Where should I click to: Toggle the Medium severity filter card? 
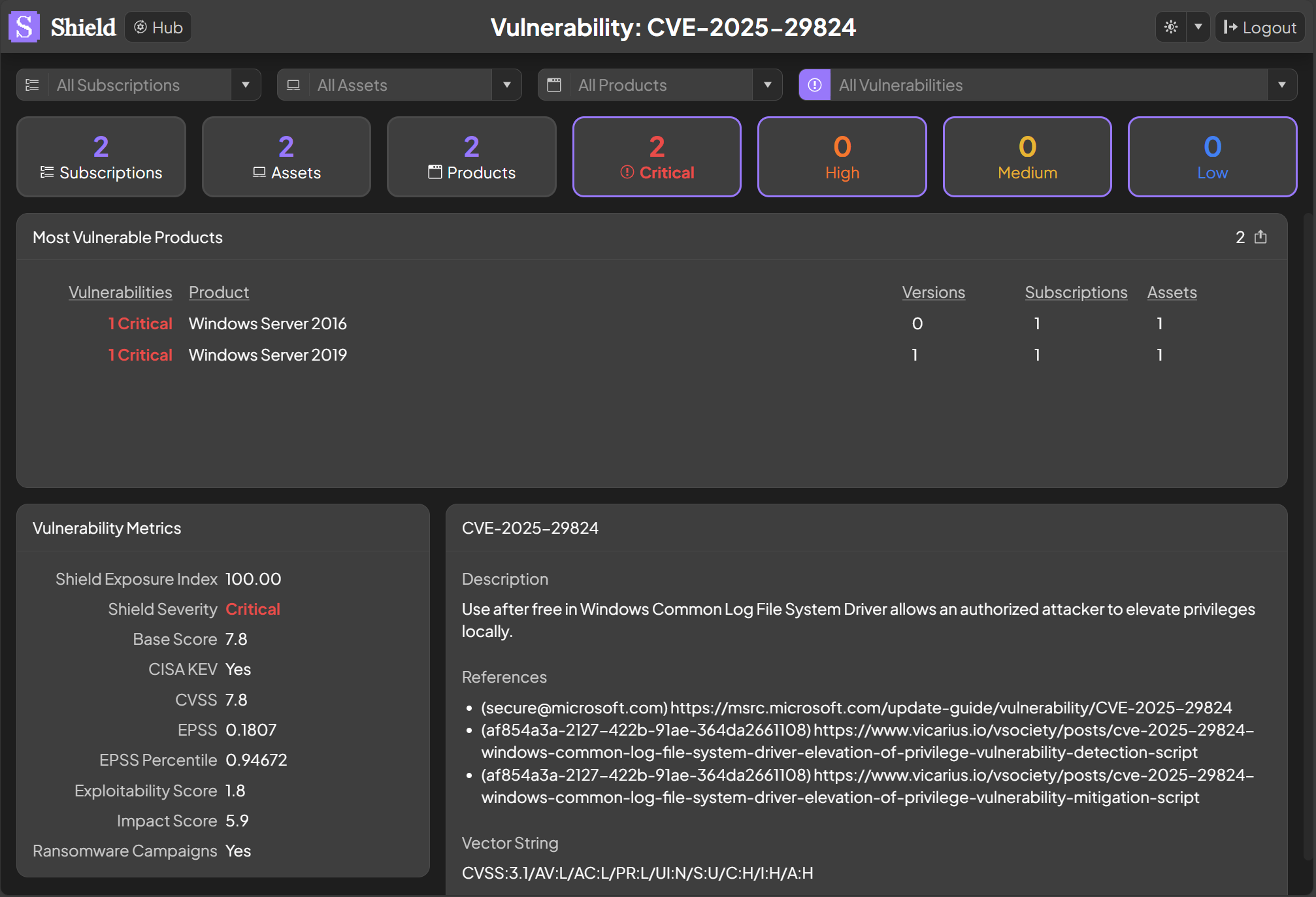tap(1027, 157)
